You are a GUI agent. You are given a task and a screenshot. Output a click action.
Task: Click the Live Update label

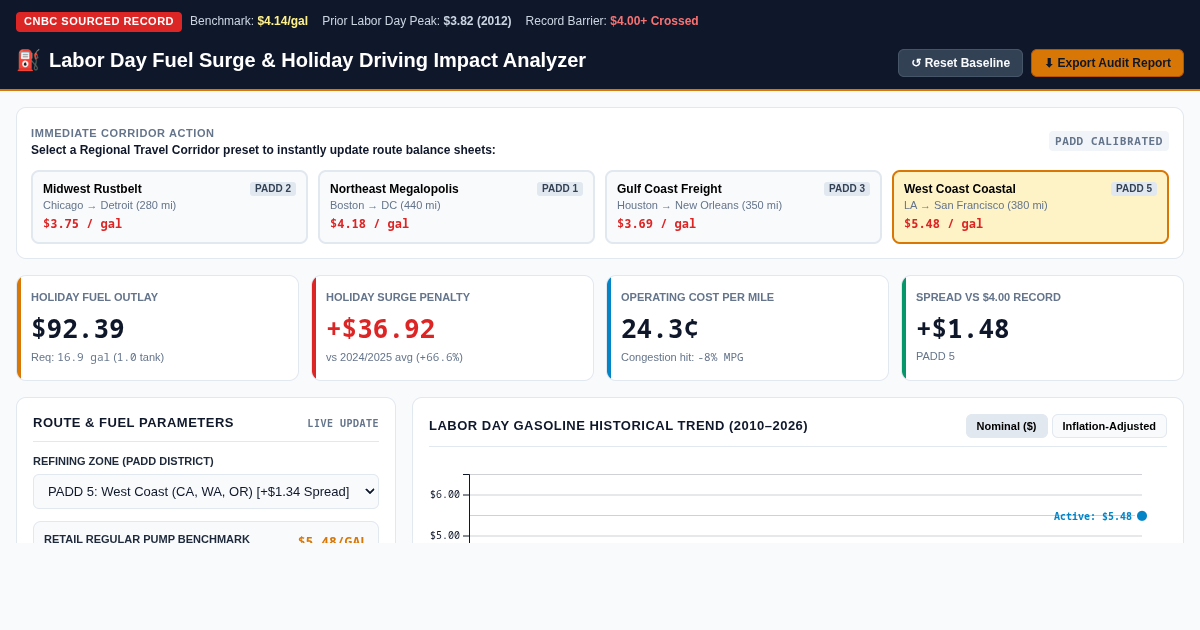[343, 424]
